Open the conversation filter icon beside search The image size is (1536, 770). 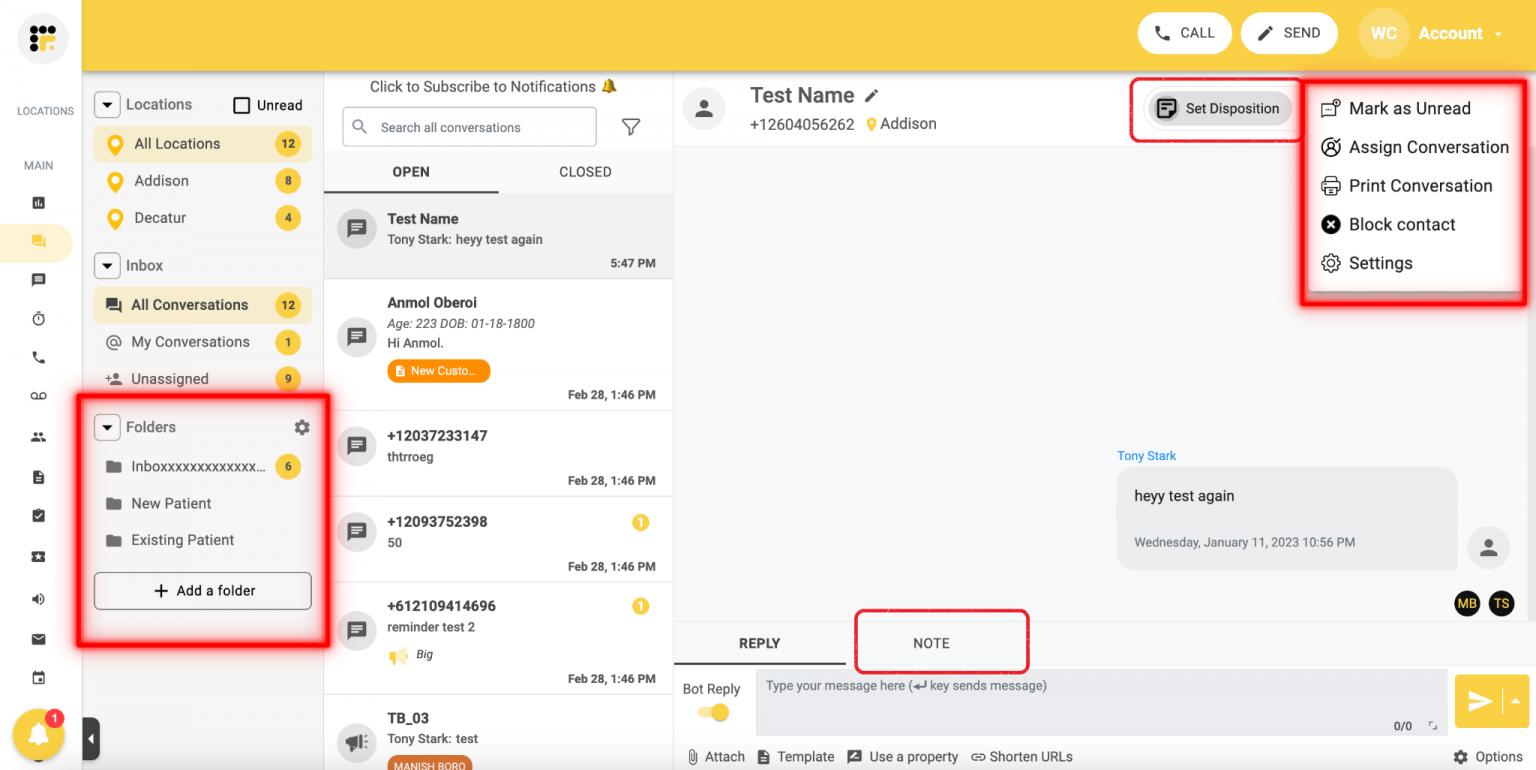tap(630, 127)
